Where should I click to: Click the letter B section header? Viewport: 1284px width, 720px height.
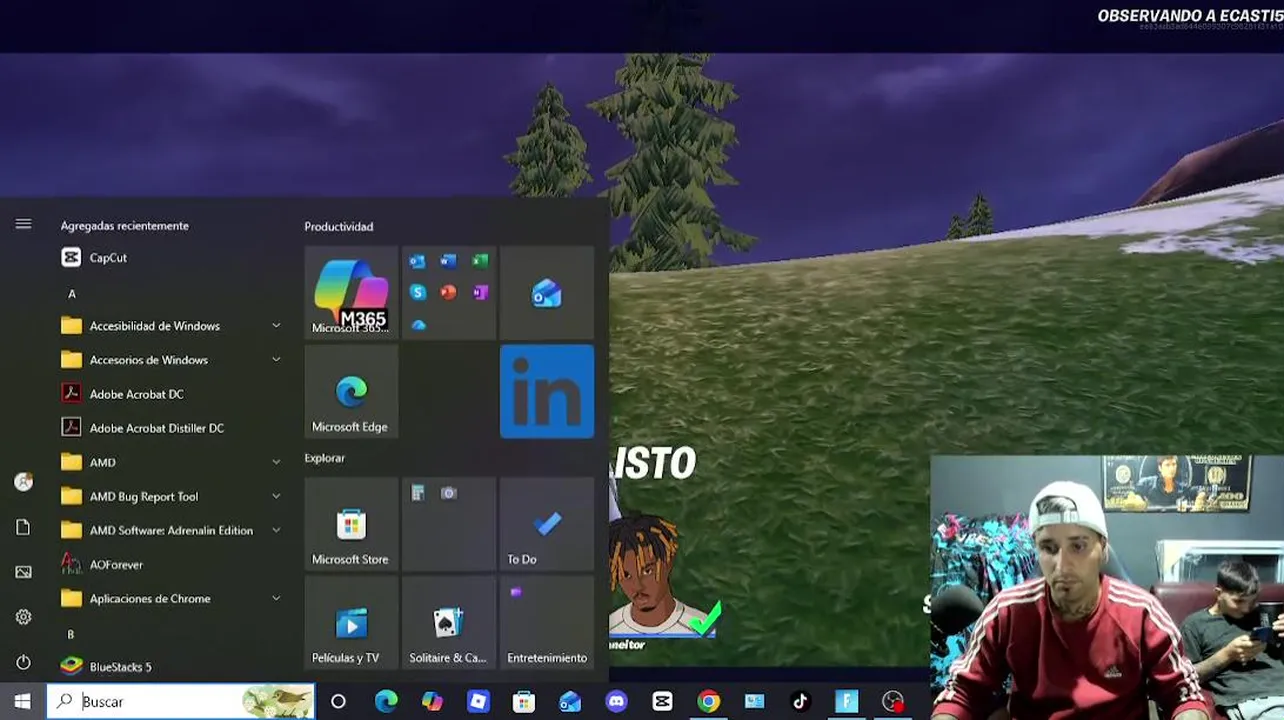(x=71, y=635)
